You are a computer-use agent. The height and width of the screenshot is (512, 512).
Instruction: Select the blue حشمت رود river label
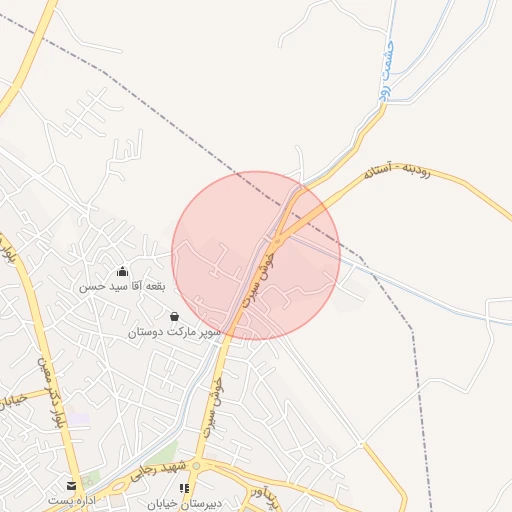387,71
